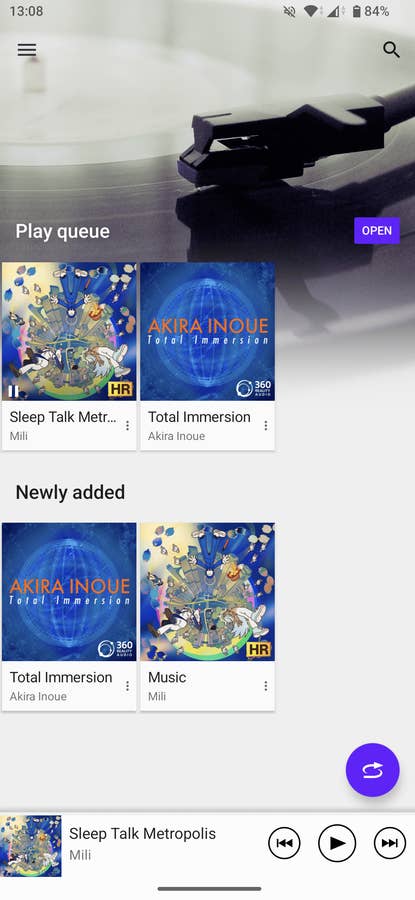The width and height of the screenshot is (415, 900).
Task: Tap the battery status icon
Action: click(356, 11)
